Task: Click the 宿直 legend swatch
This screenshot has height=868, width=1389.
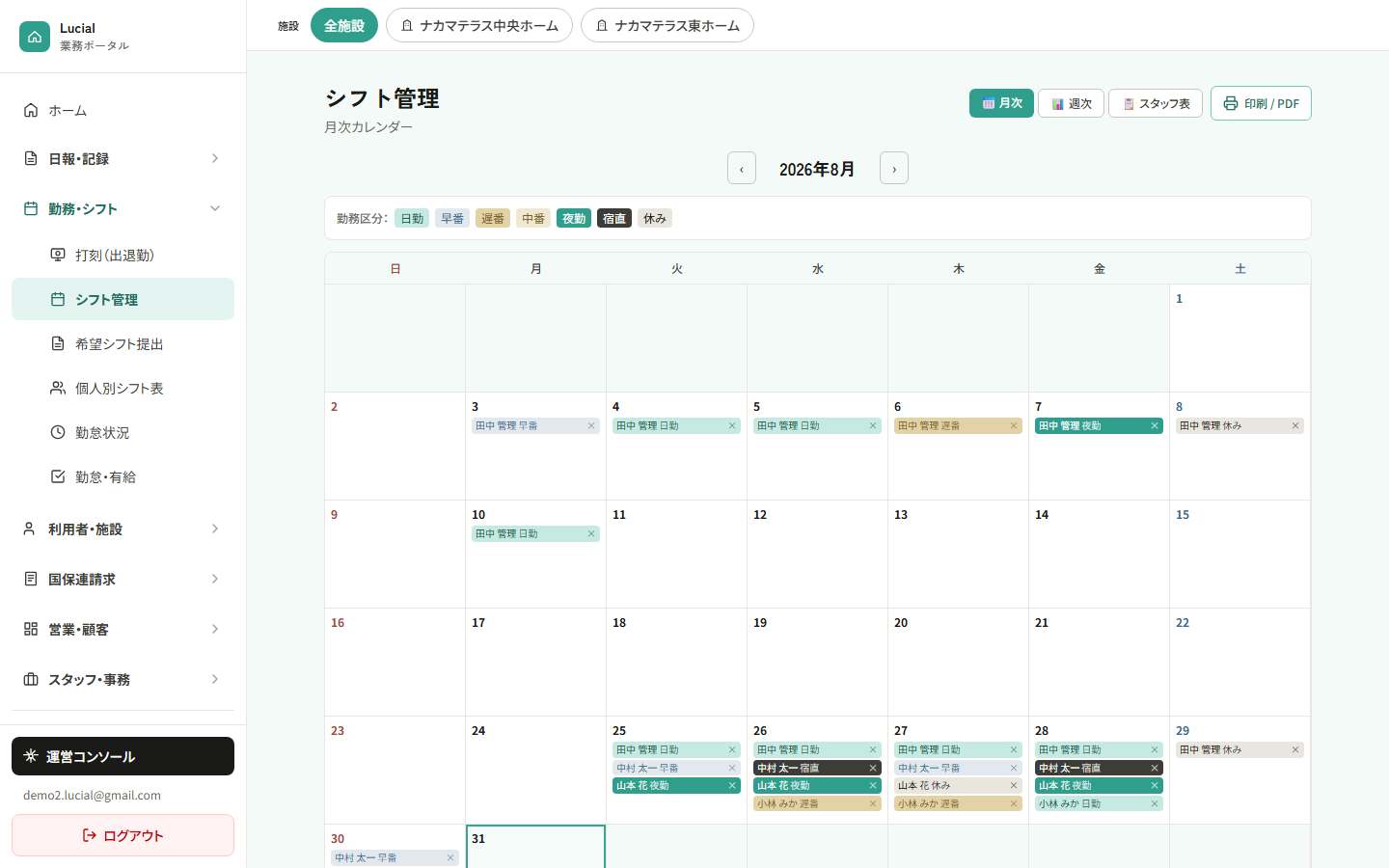Action: coord(614,218)
